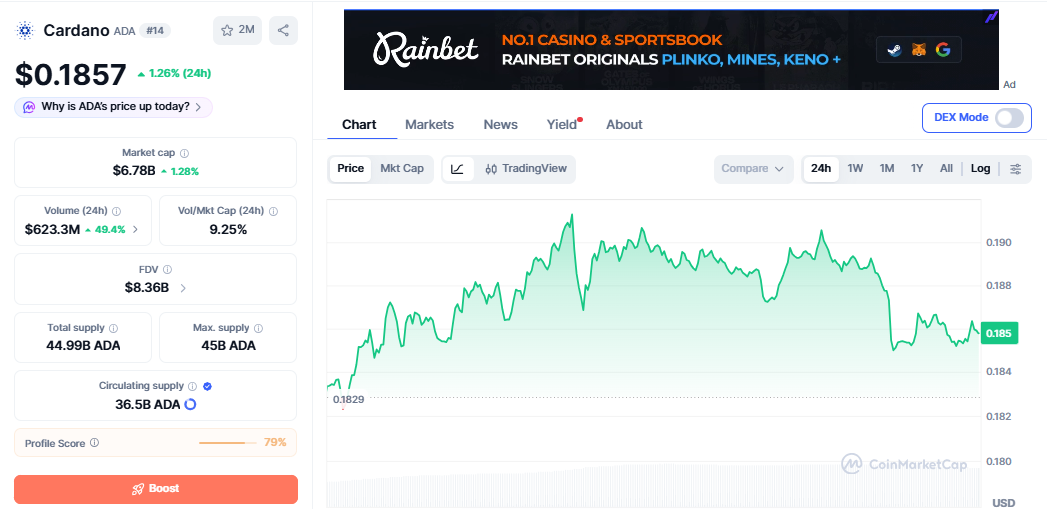Click the 0.1829 opening price marker
This screenshot has width=1047, height=509.
tap(349, 399)
